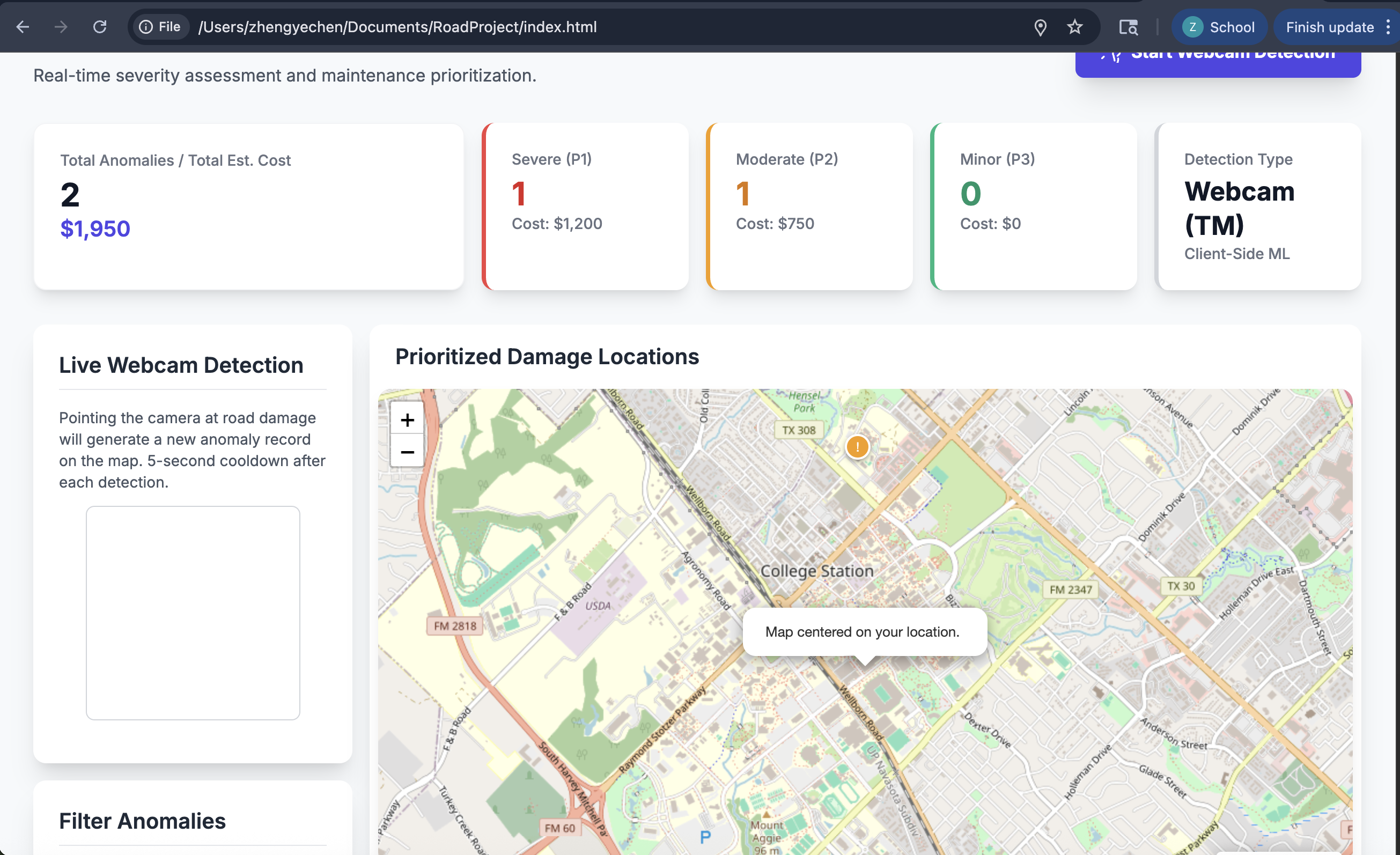Open the School profile chip
The image size is (1400, 855).
1219,27
